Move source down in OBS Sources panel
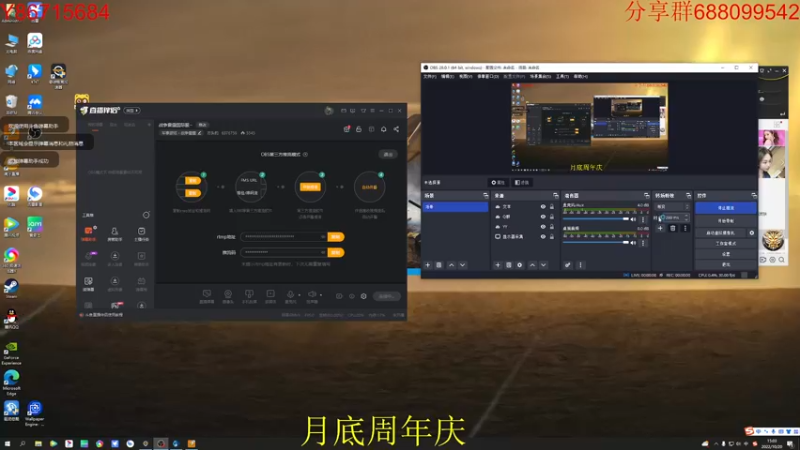Image resolution: width=800 pixels, height=450 pixels. pyautogui.click(x=543, y=265)
